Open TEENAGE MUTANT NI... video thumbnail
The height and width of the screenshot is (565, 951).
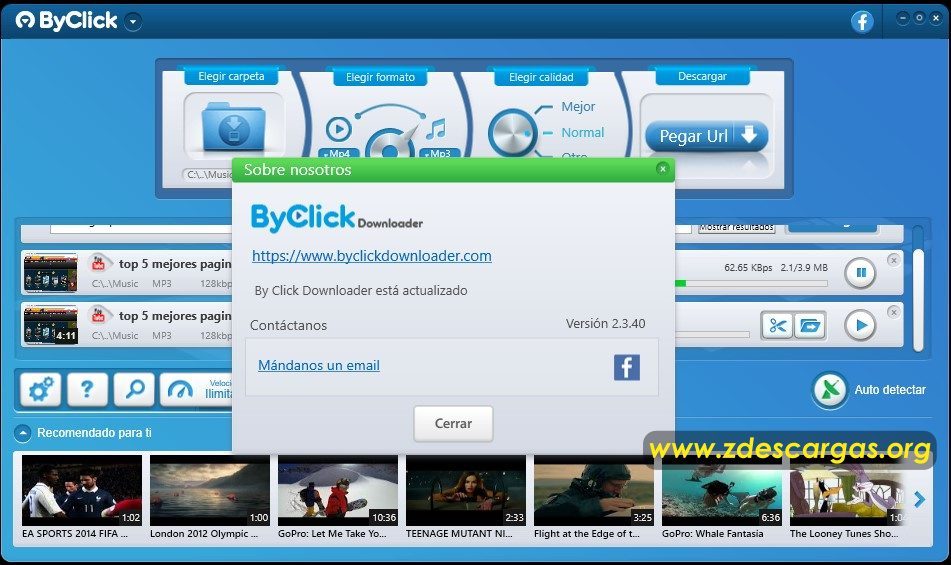coord(466,490)
